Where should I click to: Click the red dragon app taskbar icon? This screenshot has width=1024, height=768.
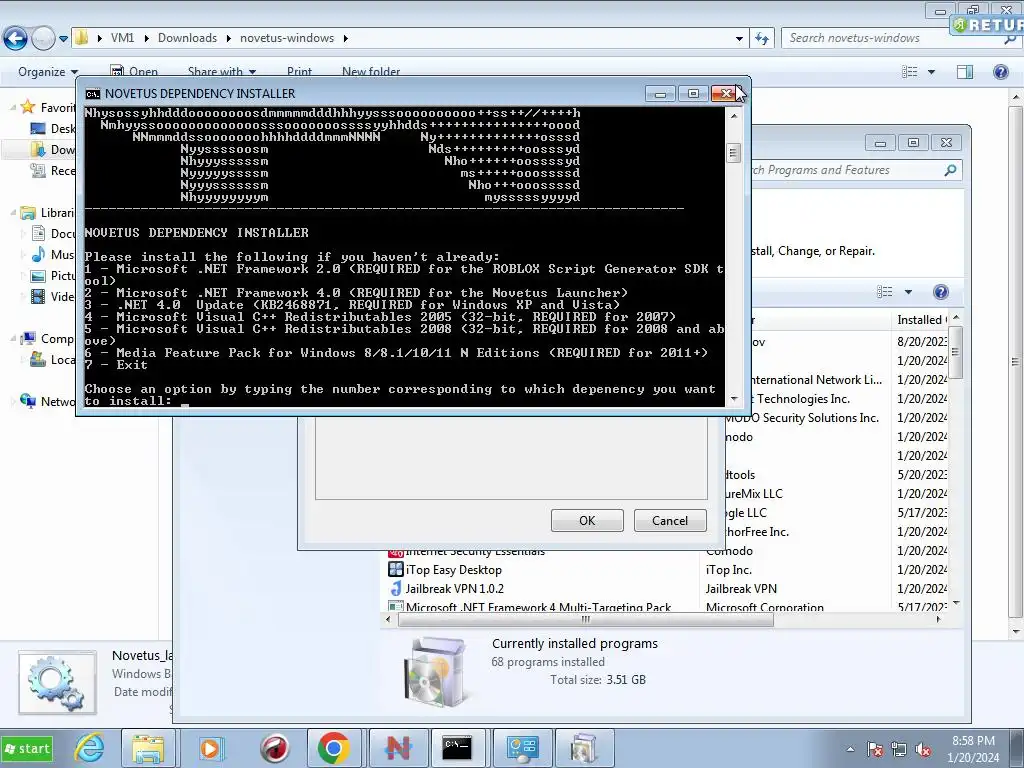274,748
